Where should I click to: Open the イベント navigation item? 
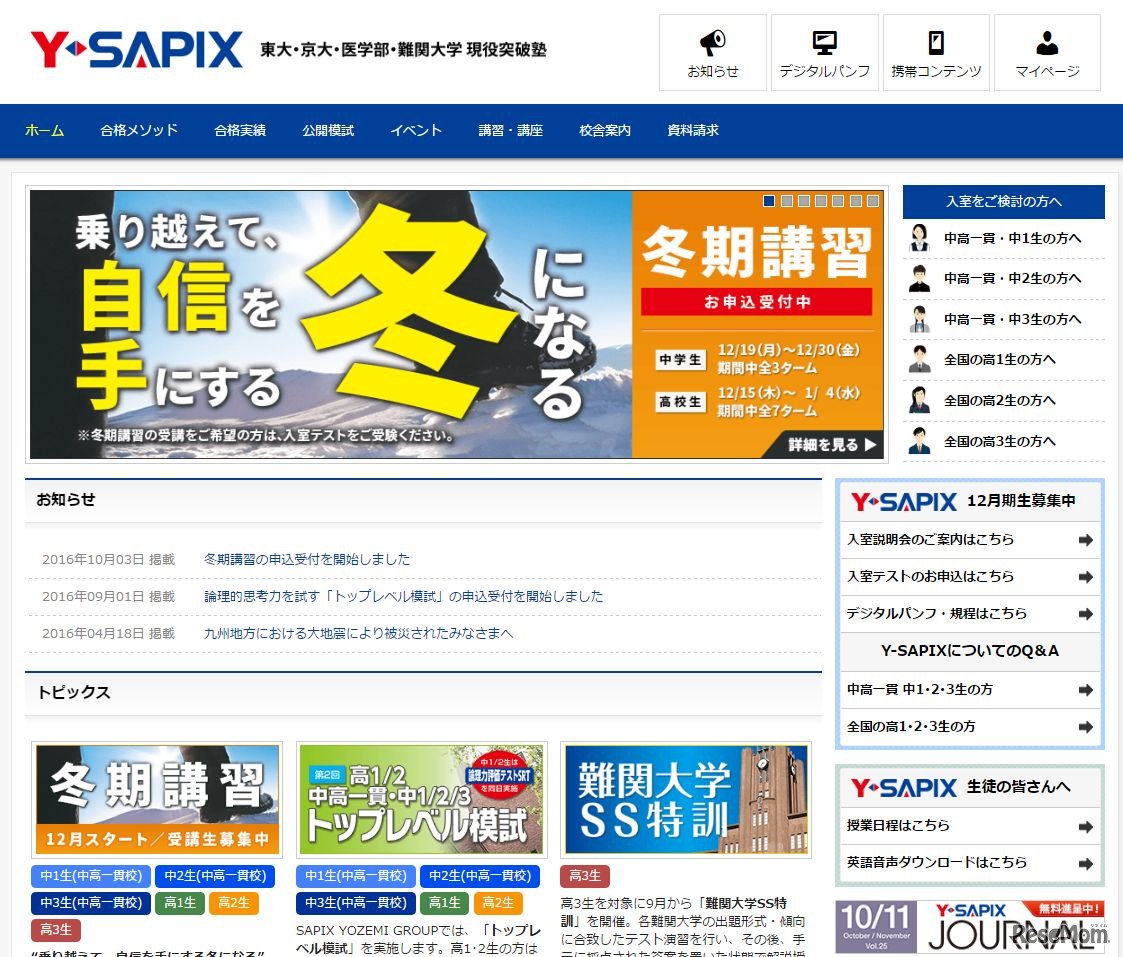[416, 130]
